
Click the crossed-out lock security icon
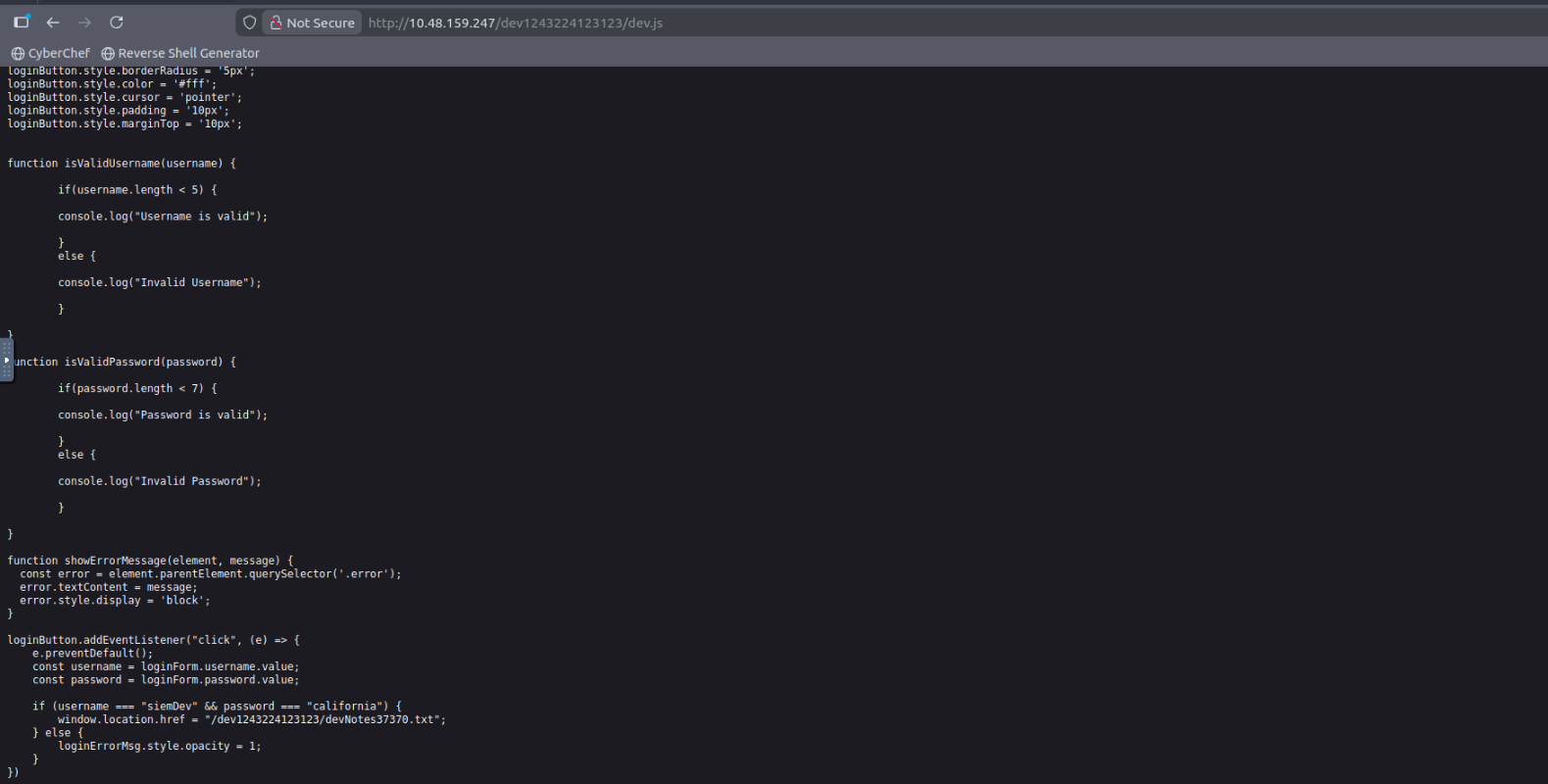[x=276, y=23]
